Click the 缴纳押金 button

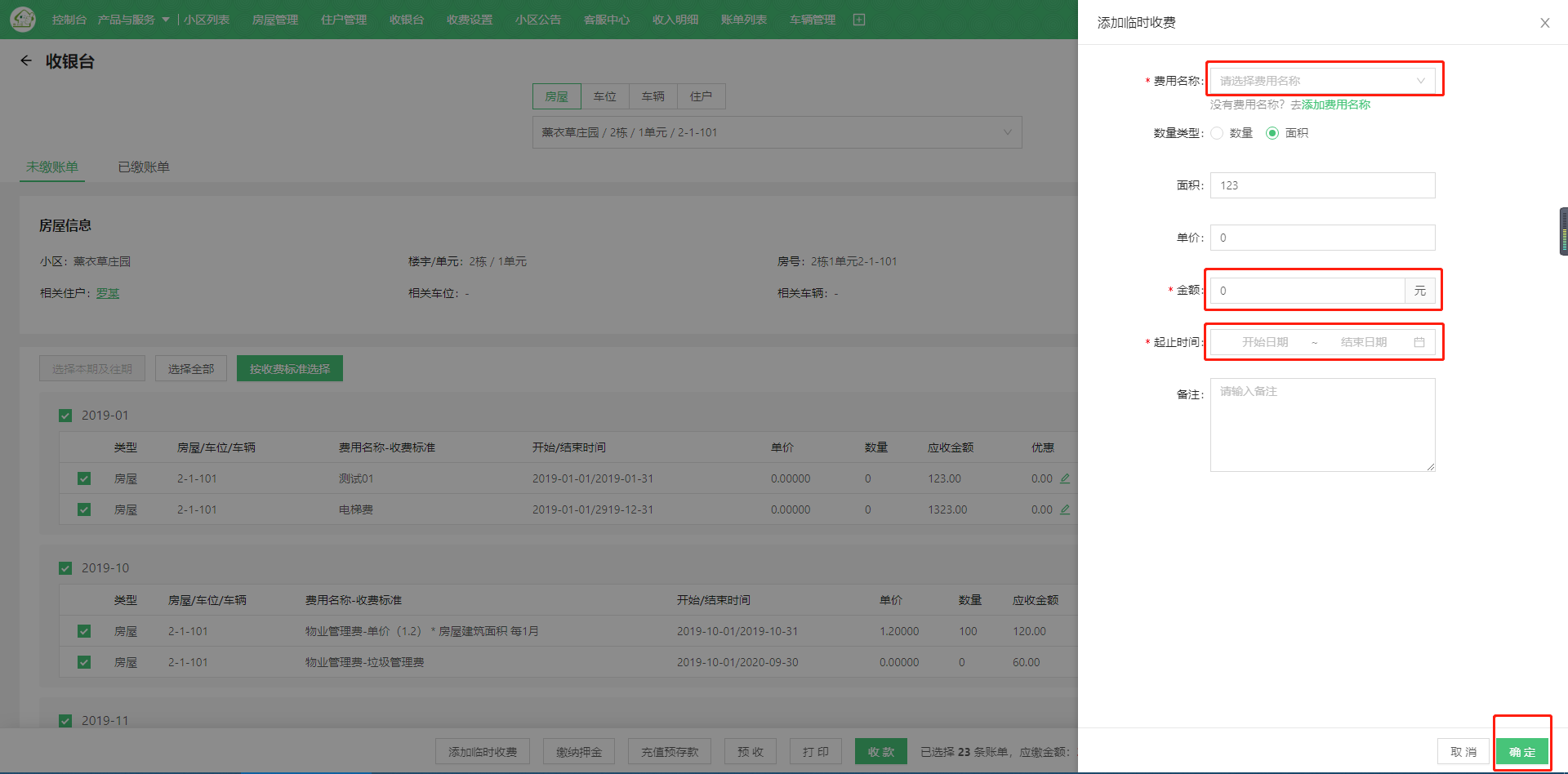(579, 752)
